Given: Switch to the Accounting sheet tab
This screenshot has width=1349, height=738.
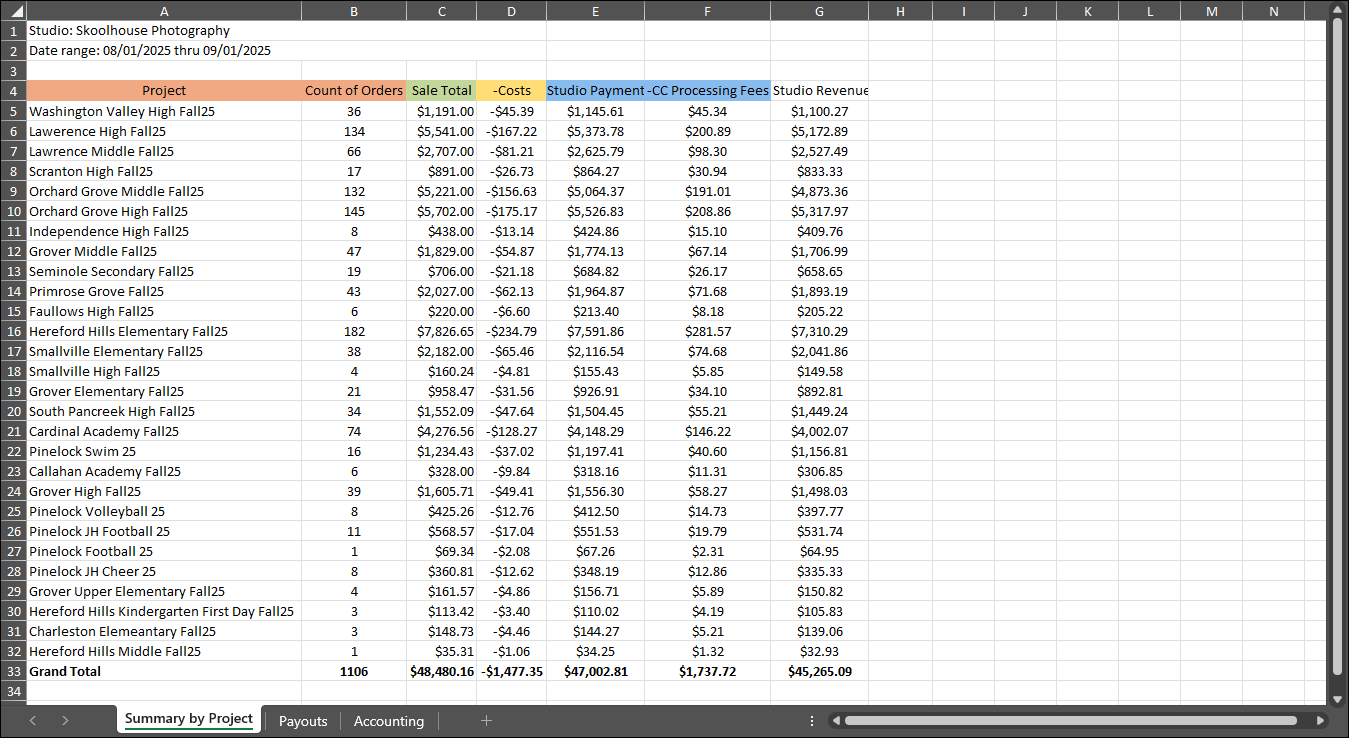Looking at the screenshot, I should [389, 721].
